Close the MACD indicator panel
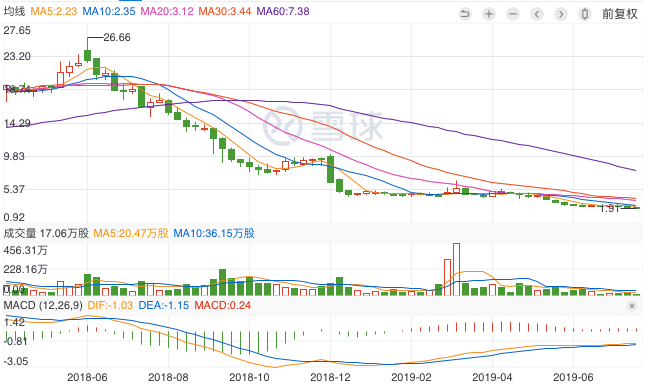The image size is (651, 390). click(632, 306)
